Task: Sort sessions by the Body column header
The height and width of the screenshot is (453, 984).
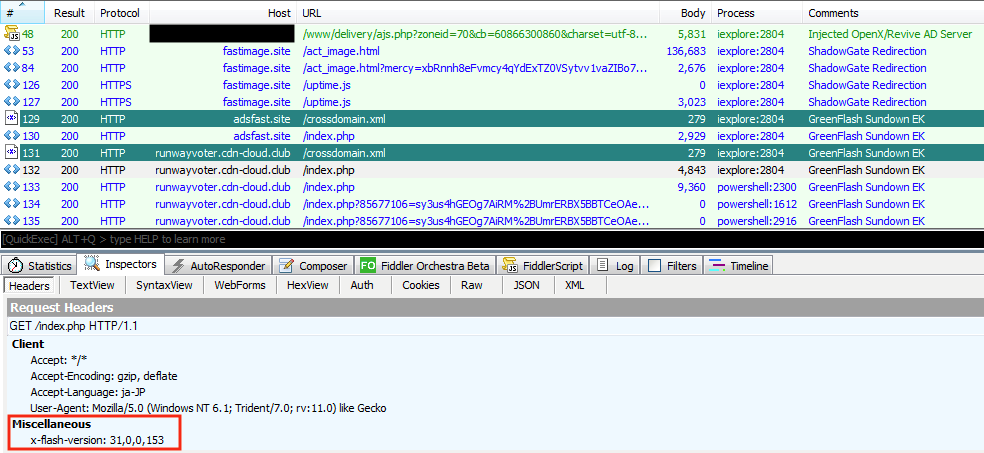Action: click(692, 13)
